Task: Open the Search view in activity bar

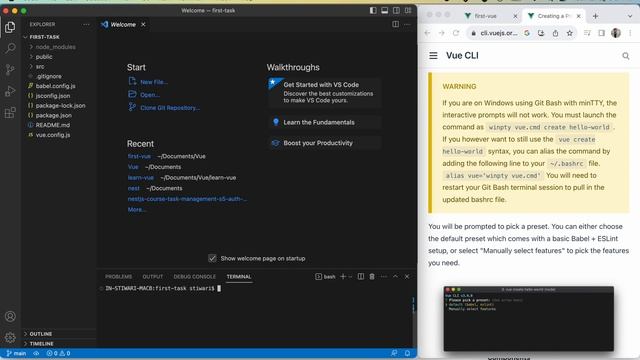Action: click(10, 48)
